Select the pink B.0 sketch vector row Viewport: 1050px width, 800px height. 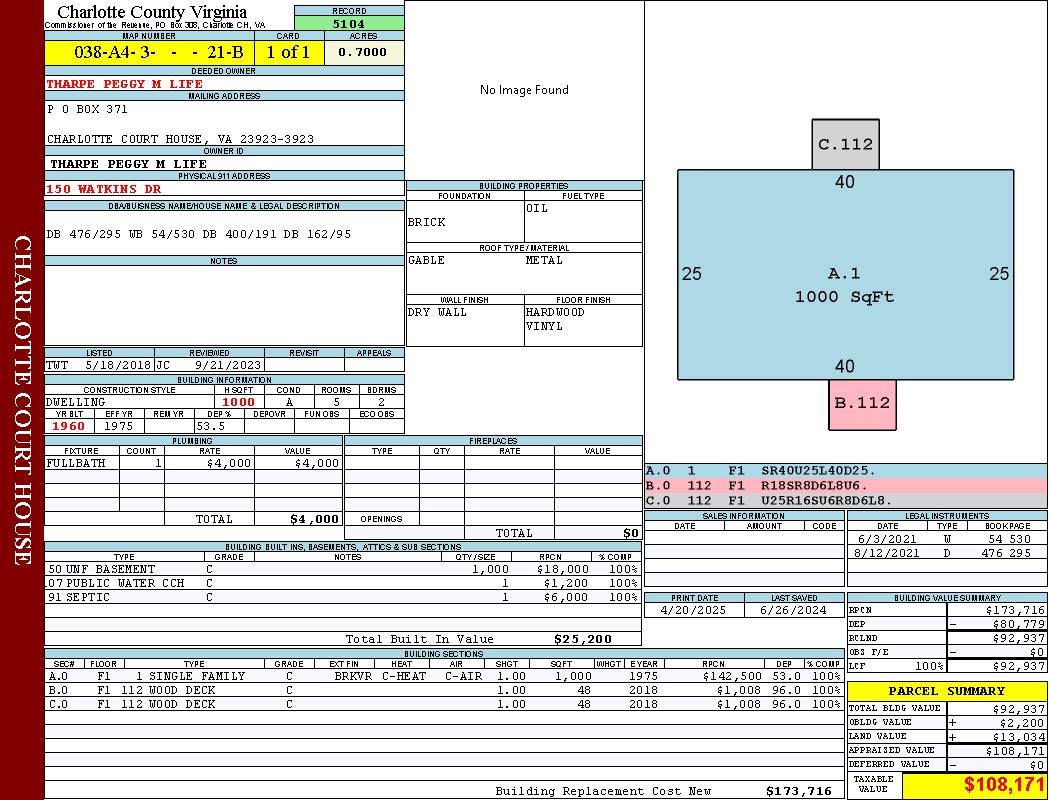846,485
